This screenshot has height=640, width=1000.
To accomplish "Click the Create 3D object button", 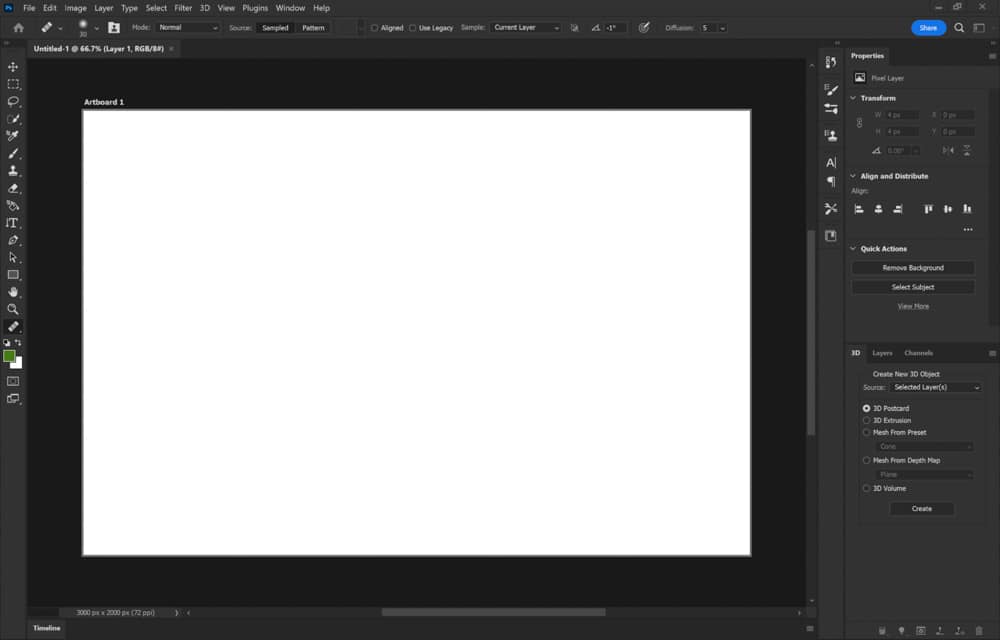I will pos(922,509).
